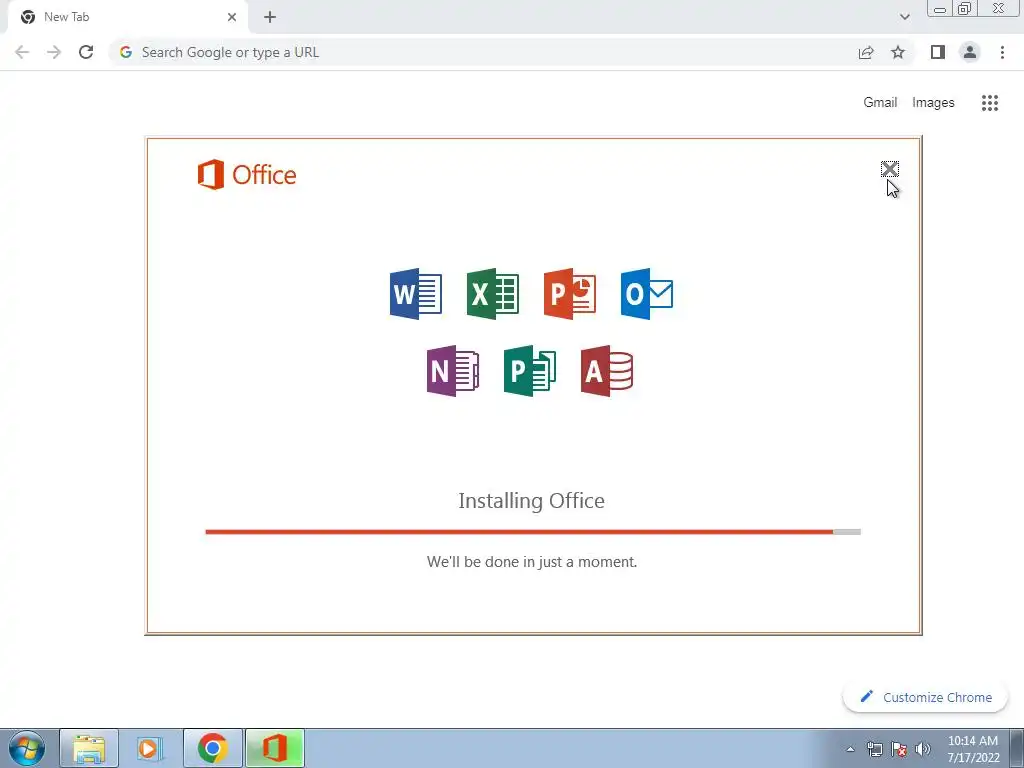Focus the Search Google or type a URL box
The width and height of the screenshot is (1024, 768).
tap(483, 52)
